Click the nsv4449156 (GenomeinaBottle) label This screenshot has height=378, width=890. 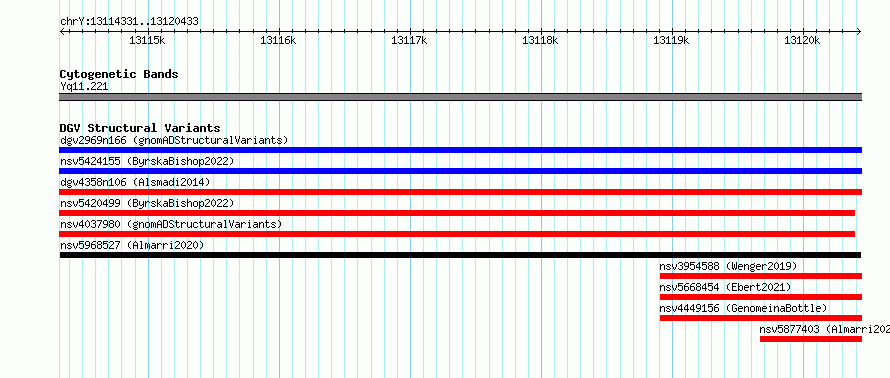coord(744,308)
